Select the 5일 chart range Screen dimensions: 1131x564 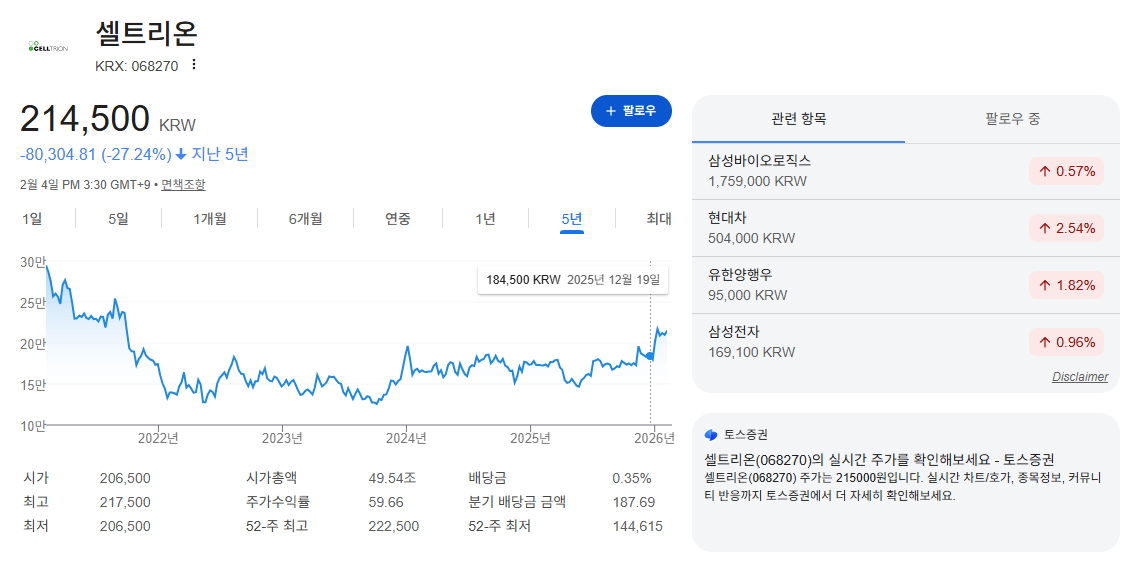tap(118, 219)
